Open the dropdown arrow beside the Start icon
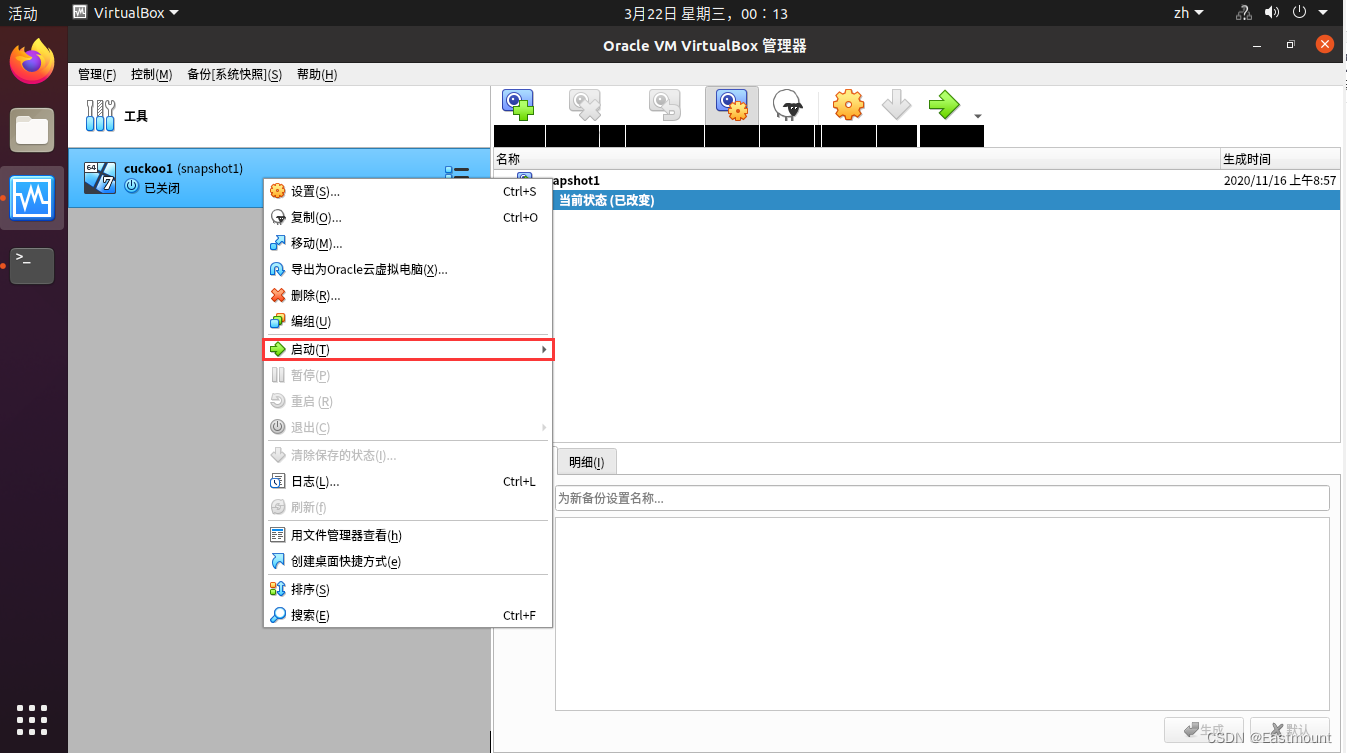The image size is (1347, 753). [977, 116]
